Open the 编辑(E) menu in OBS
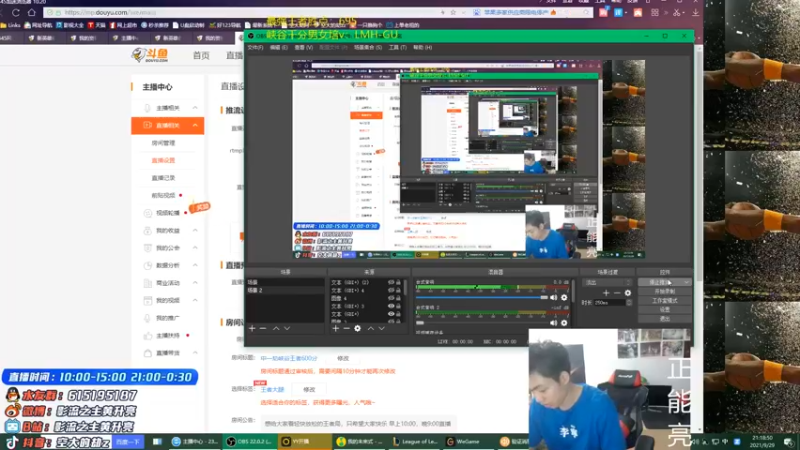Viewport: 800px width, 450px height. point(279,47)
